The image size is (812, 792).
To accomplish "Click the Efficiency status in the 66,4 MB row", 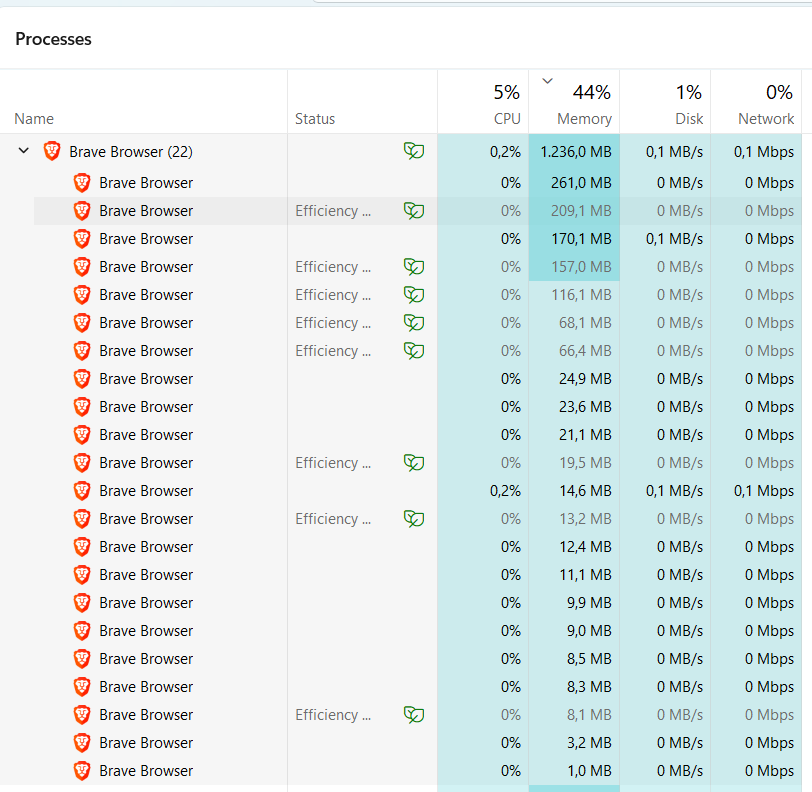I will click(x=333, y=351).
